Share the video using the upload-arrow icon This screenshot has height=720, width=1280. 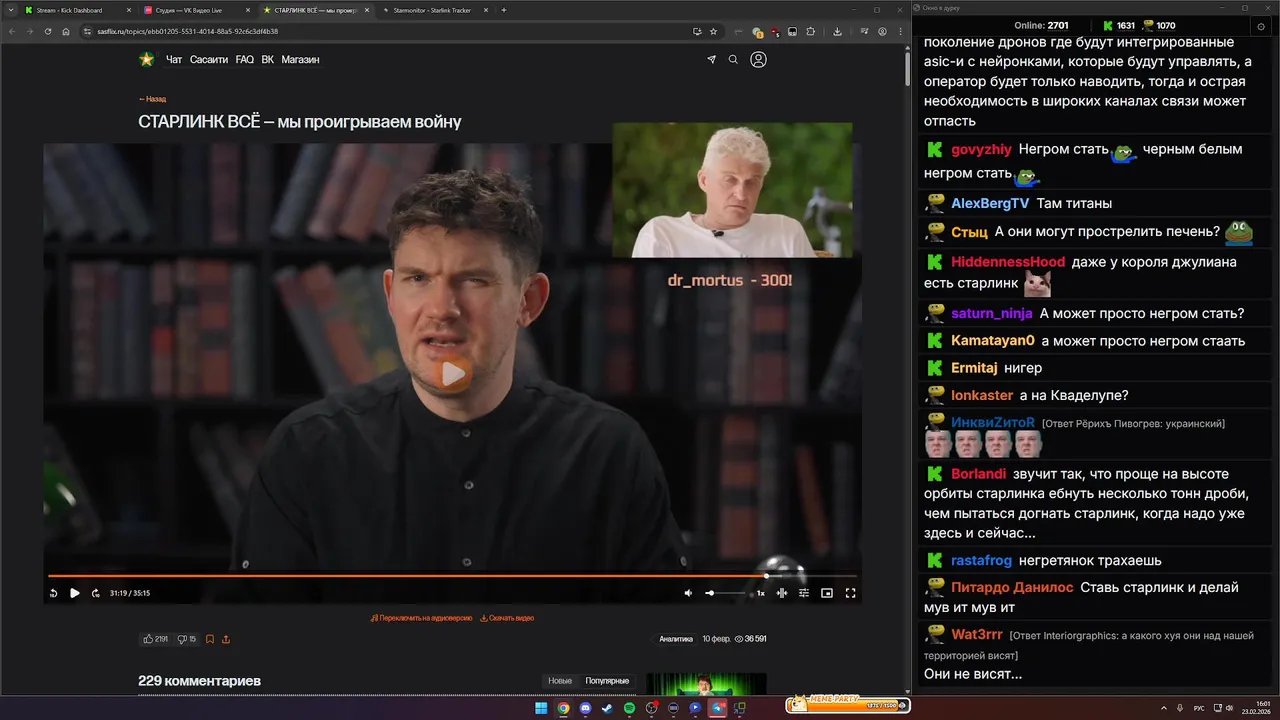(x=226, y=639)
